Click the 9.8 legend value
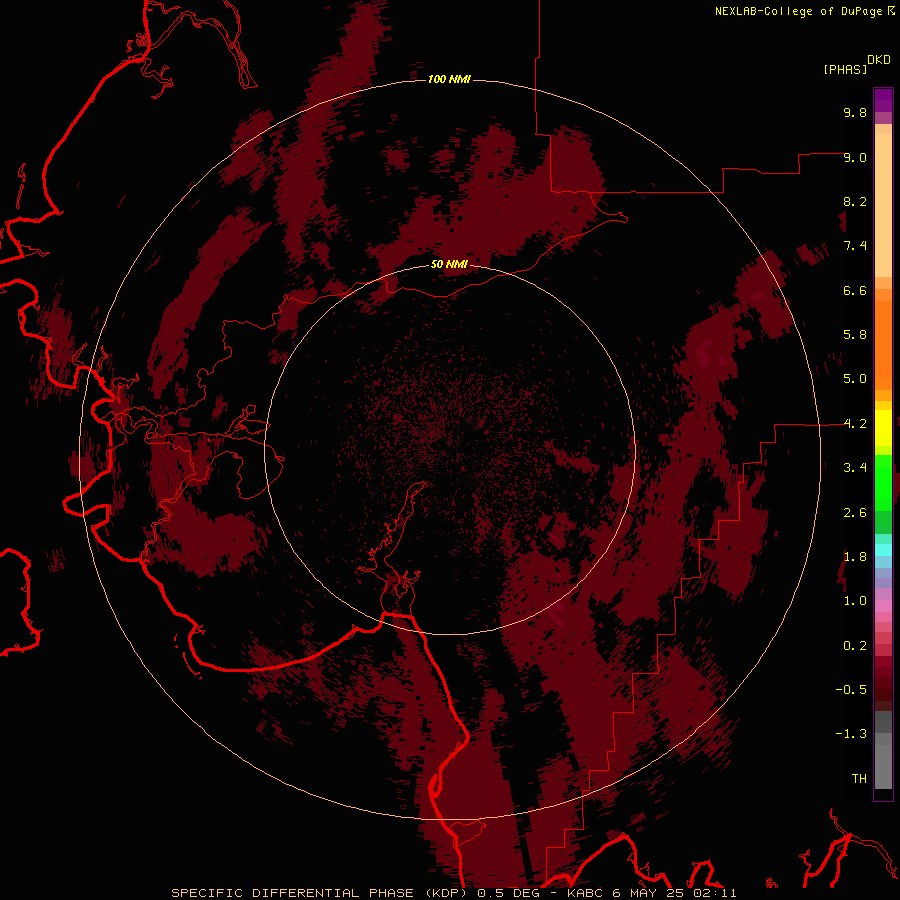The height and width of the screenshot is (900, 900). click(x=855, y=112)
